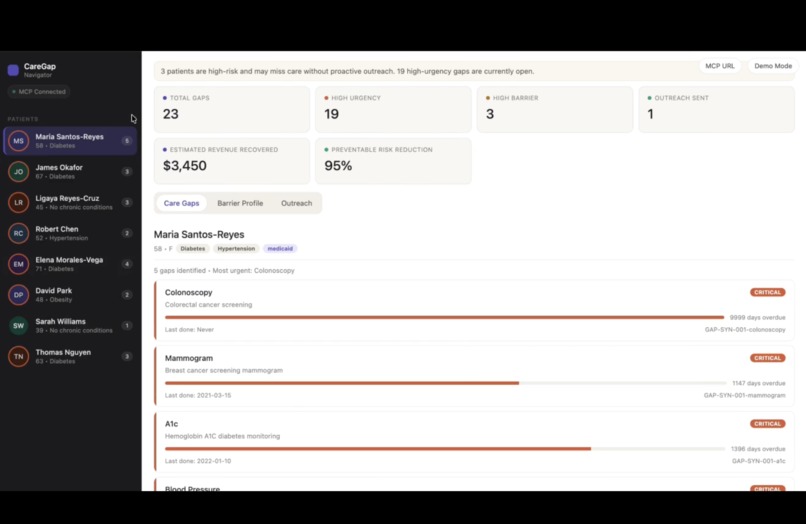Click the high-risk patients alert banner
806x524 pixels.
[474, 71]
